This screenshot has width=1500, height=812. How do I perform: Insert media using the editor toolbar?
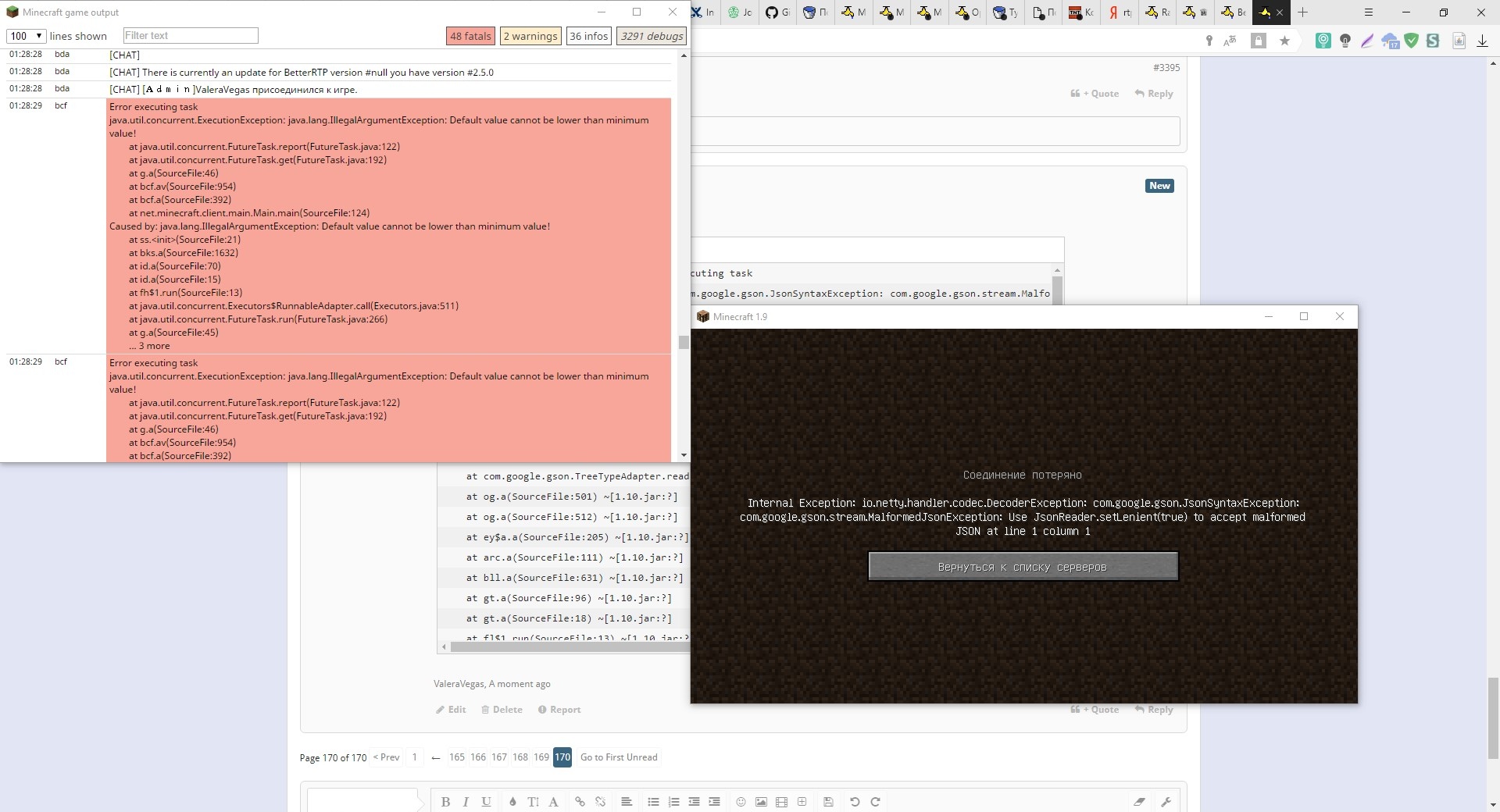782,802
